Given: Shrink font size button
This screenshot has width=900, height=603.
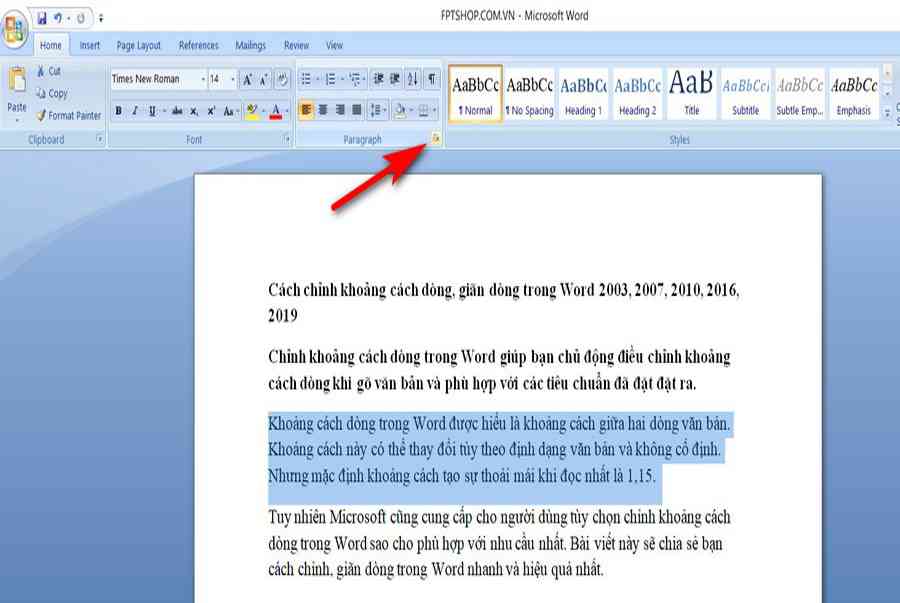Looking at the screenshot, I should (x=263, y=79).
